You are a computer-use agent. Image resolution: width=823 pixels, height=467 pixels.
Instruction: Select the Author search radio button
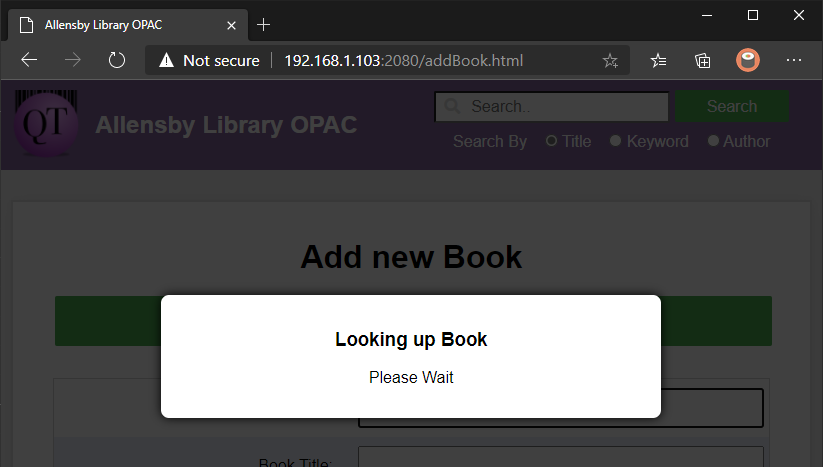click(x=713, y=141)
